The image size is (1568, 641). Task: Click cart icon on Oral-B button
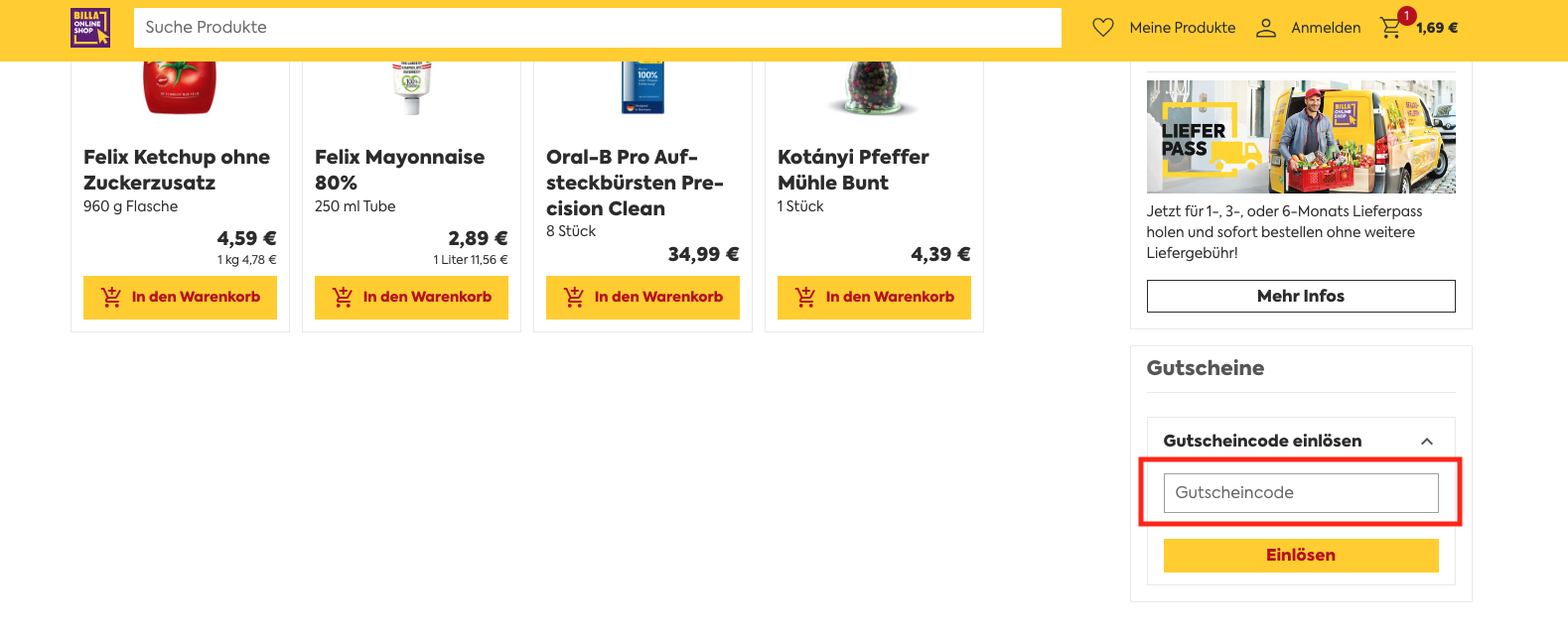[574, 297]
